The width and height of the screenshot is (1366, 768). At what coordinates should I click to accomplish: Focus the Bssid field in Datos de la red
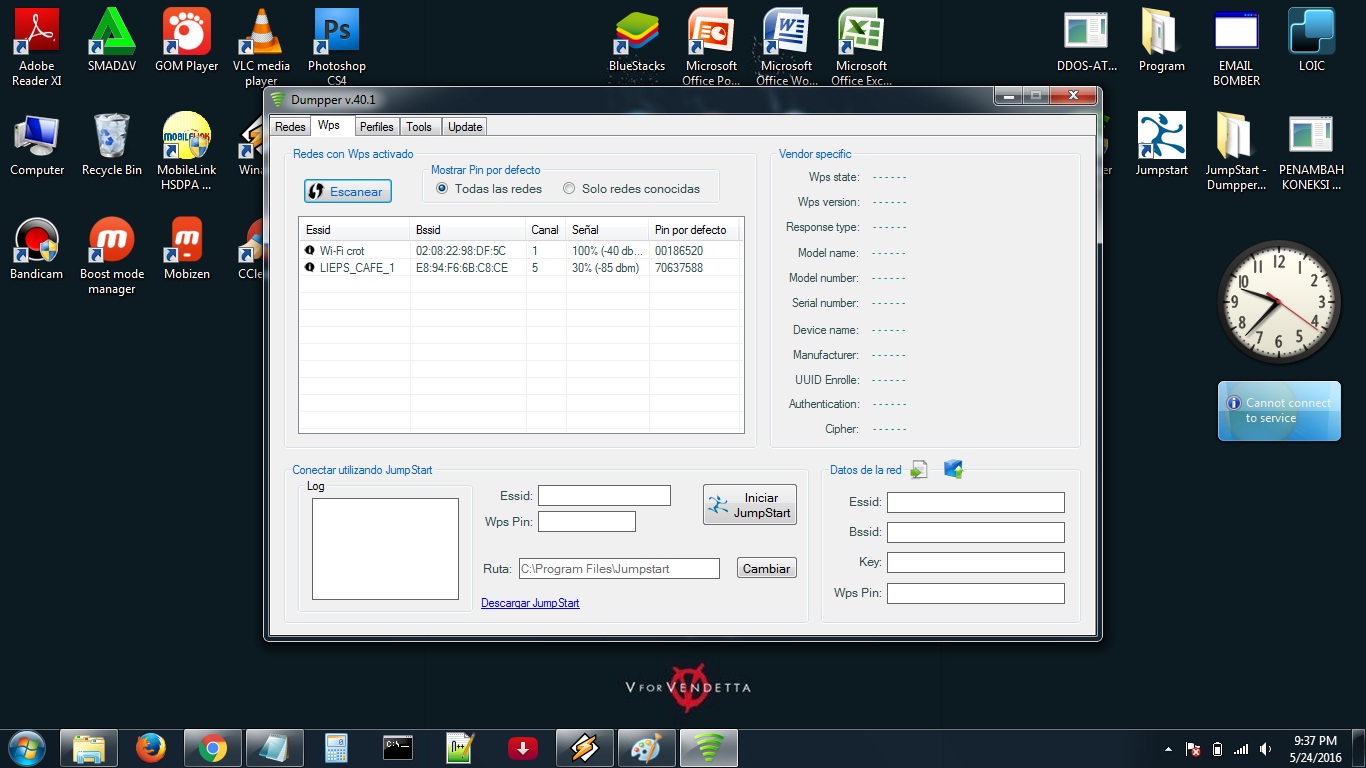coord(976,532)
